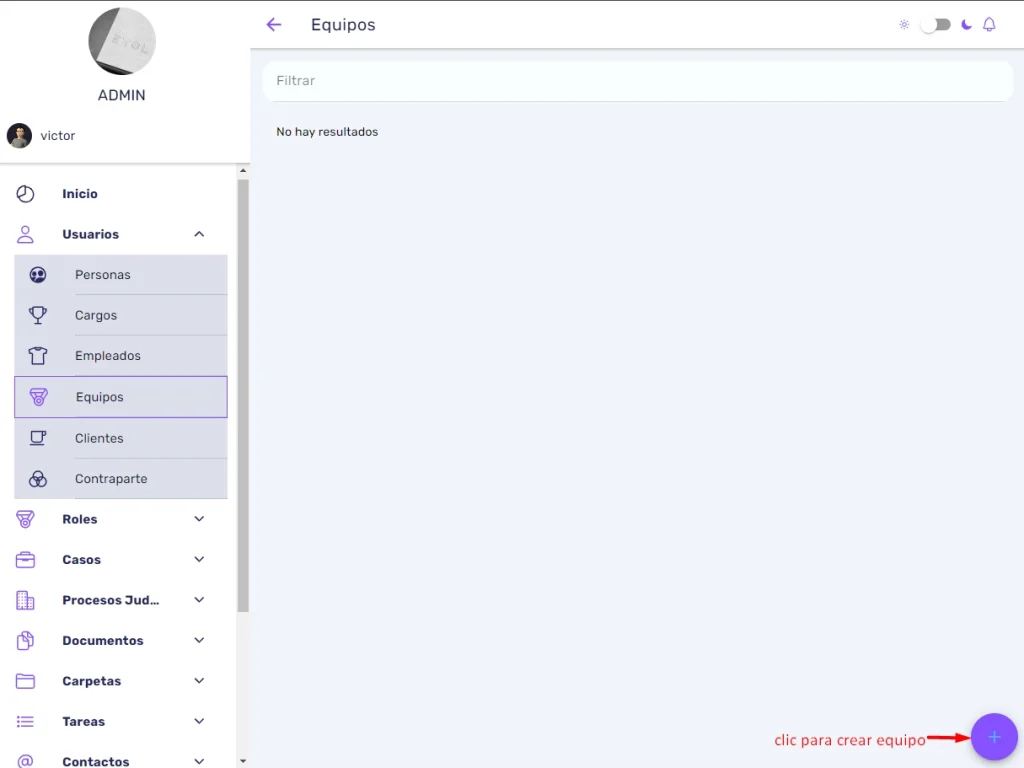Click the Procesos Jud... building icon

pyautogui.click(x=25, y=600)
